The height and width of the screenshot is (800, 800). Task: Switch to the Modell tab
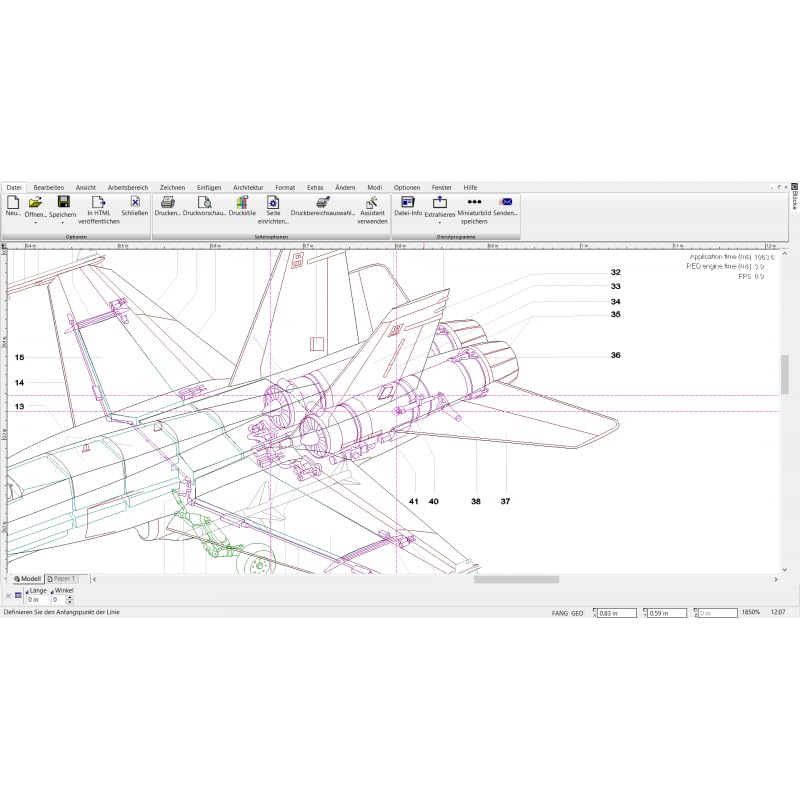tap(28, 579)
